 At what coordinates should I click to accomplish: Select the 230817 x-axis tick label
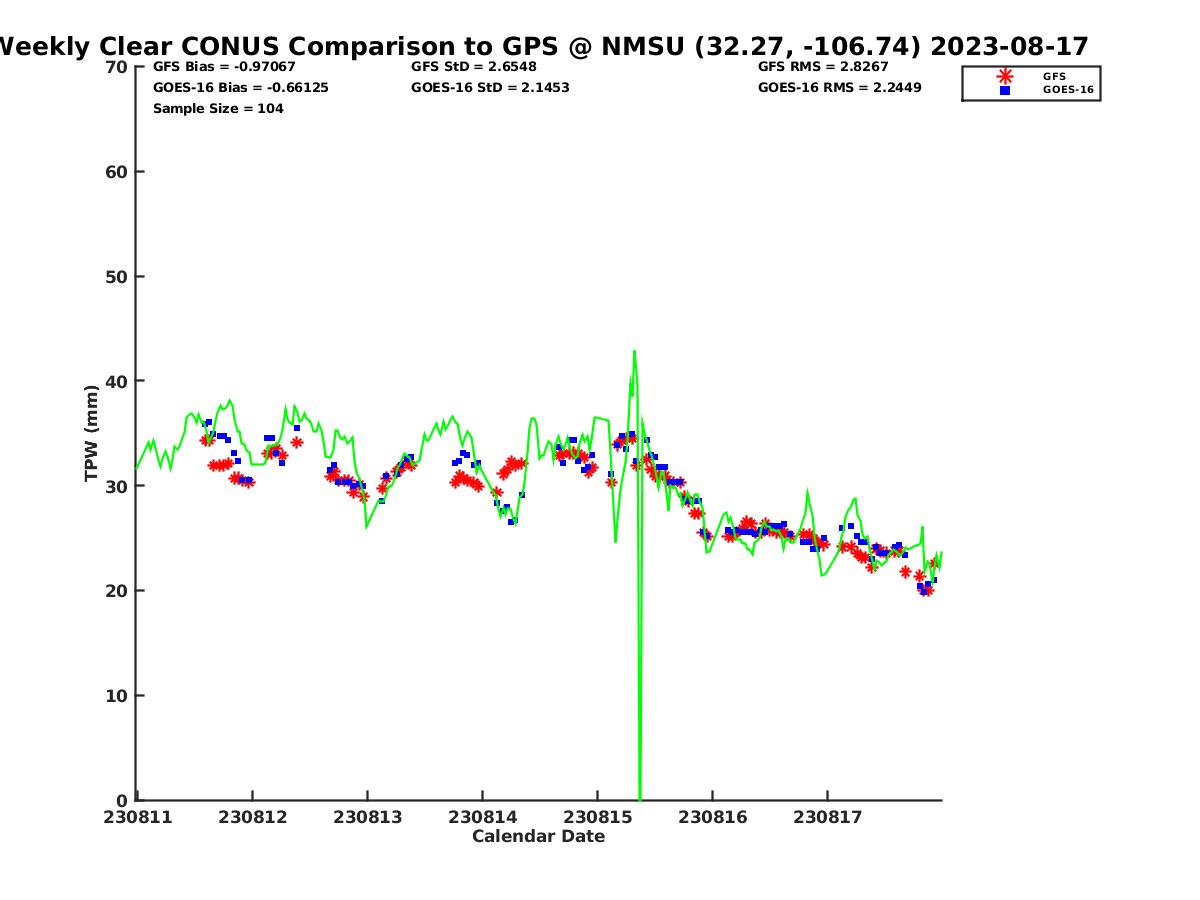[827, 817]
